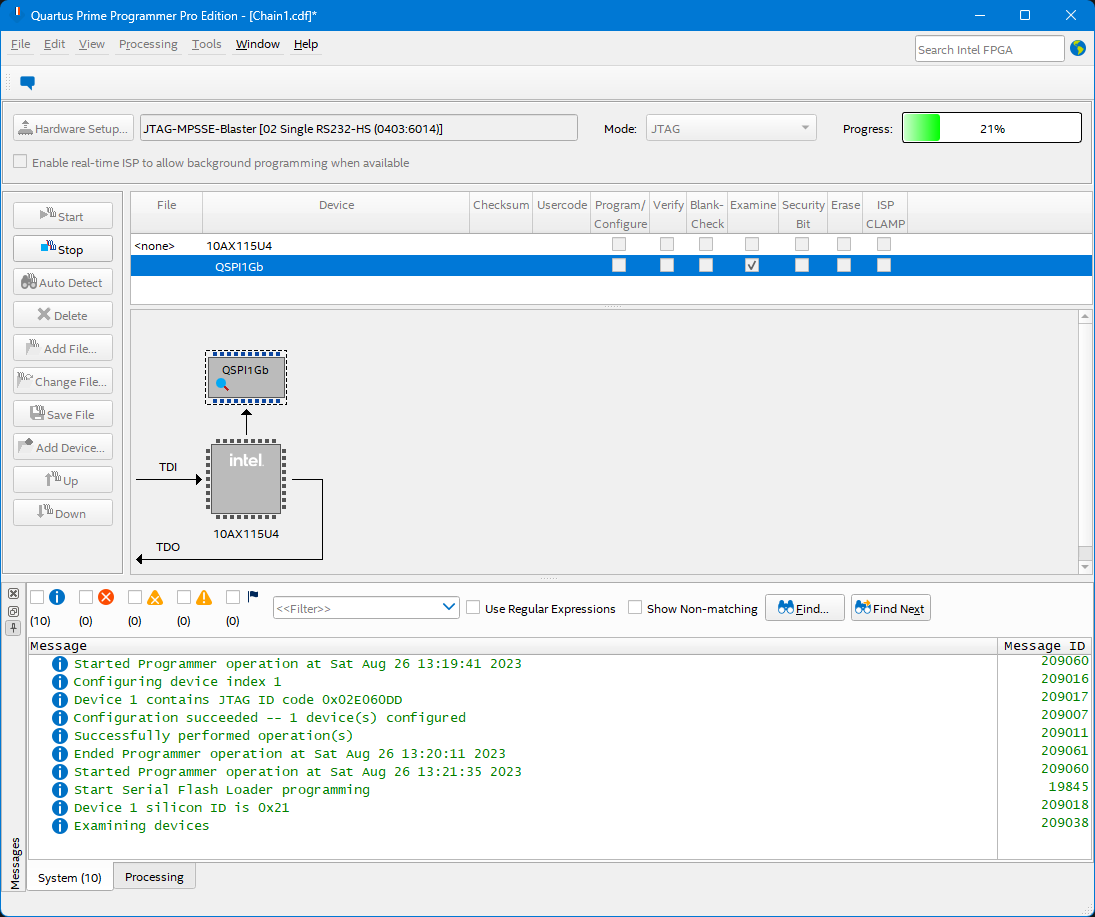This screenshot has height=917, width=1095.
Task: Toggle Examine checkbox for QSPI1Gb row
Action: click(x=752, y=265)
